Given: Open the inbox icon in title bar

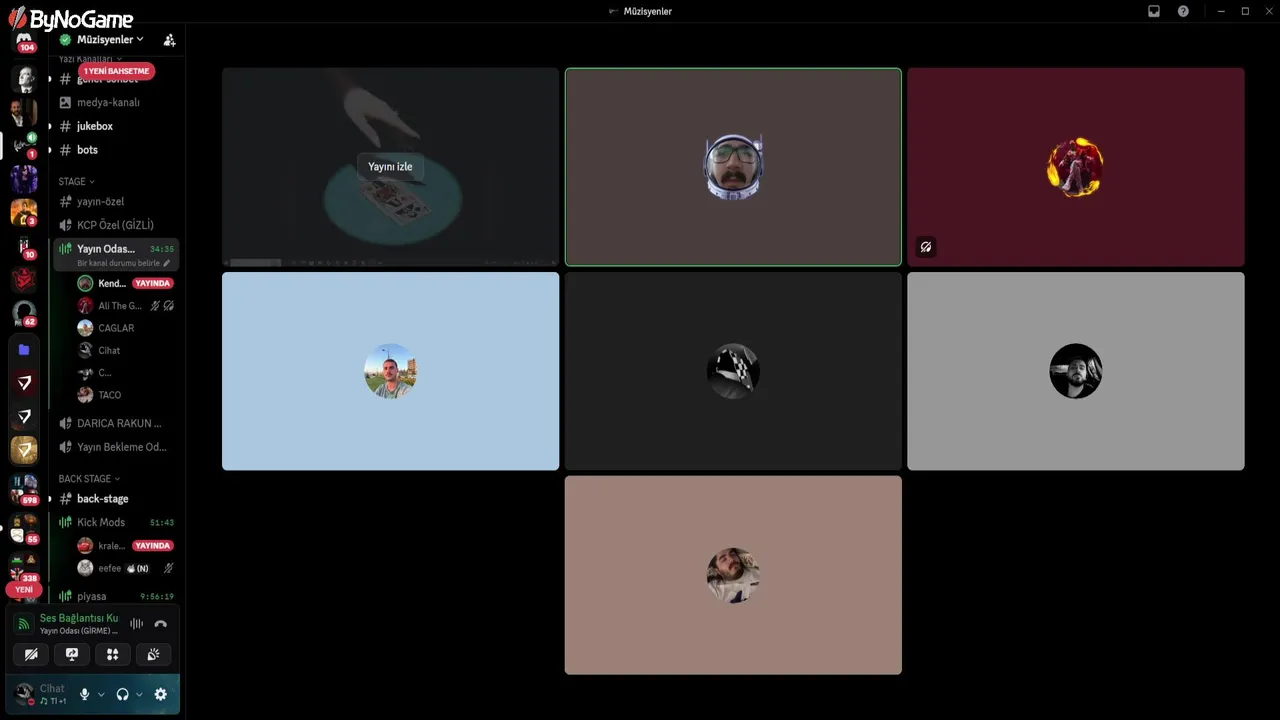Looking at the screenshot, I should [1154, 11].
